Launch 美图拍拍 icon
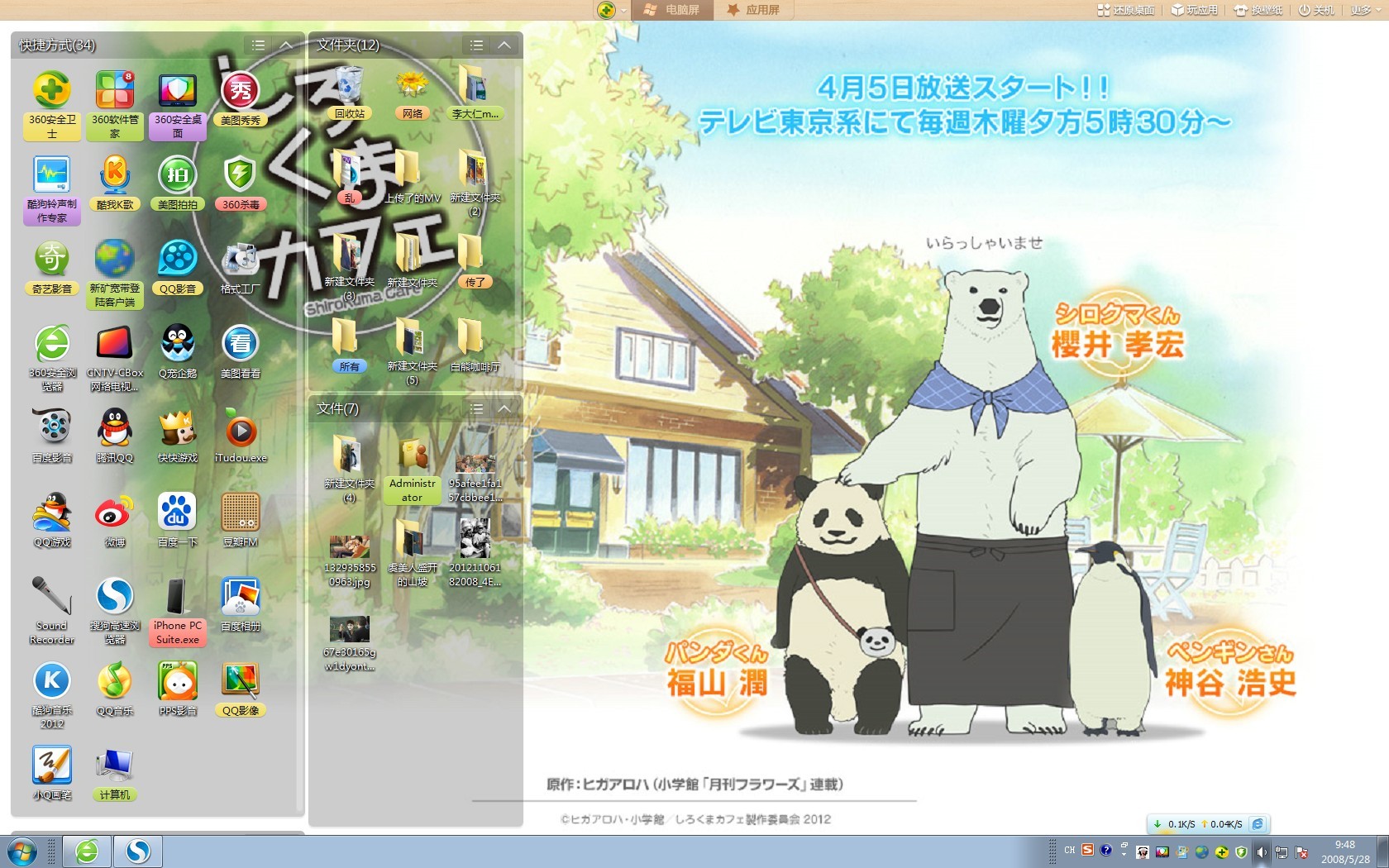This screenshot has height=868, width=1389. point(178,183)
